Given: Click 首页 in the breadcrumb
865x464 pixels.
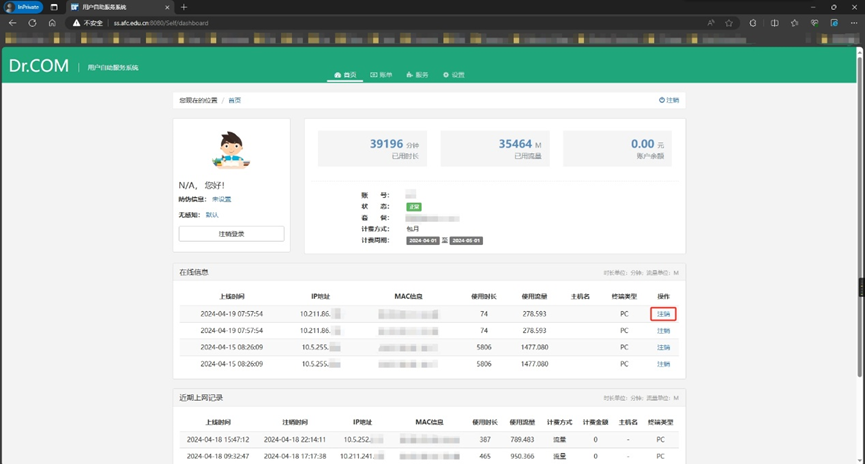Looking at the screenshot, I should (234, 100).
